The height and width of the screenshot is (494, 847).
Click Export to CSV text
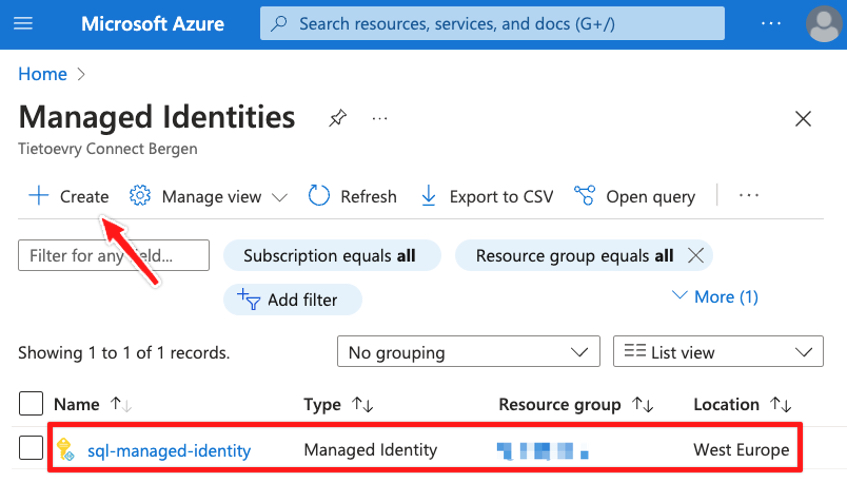[501, 197]
